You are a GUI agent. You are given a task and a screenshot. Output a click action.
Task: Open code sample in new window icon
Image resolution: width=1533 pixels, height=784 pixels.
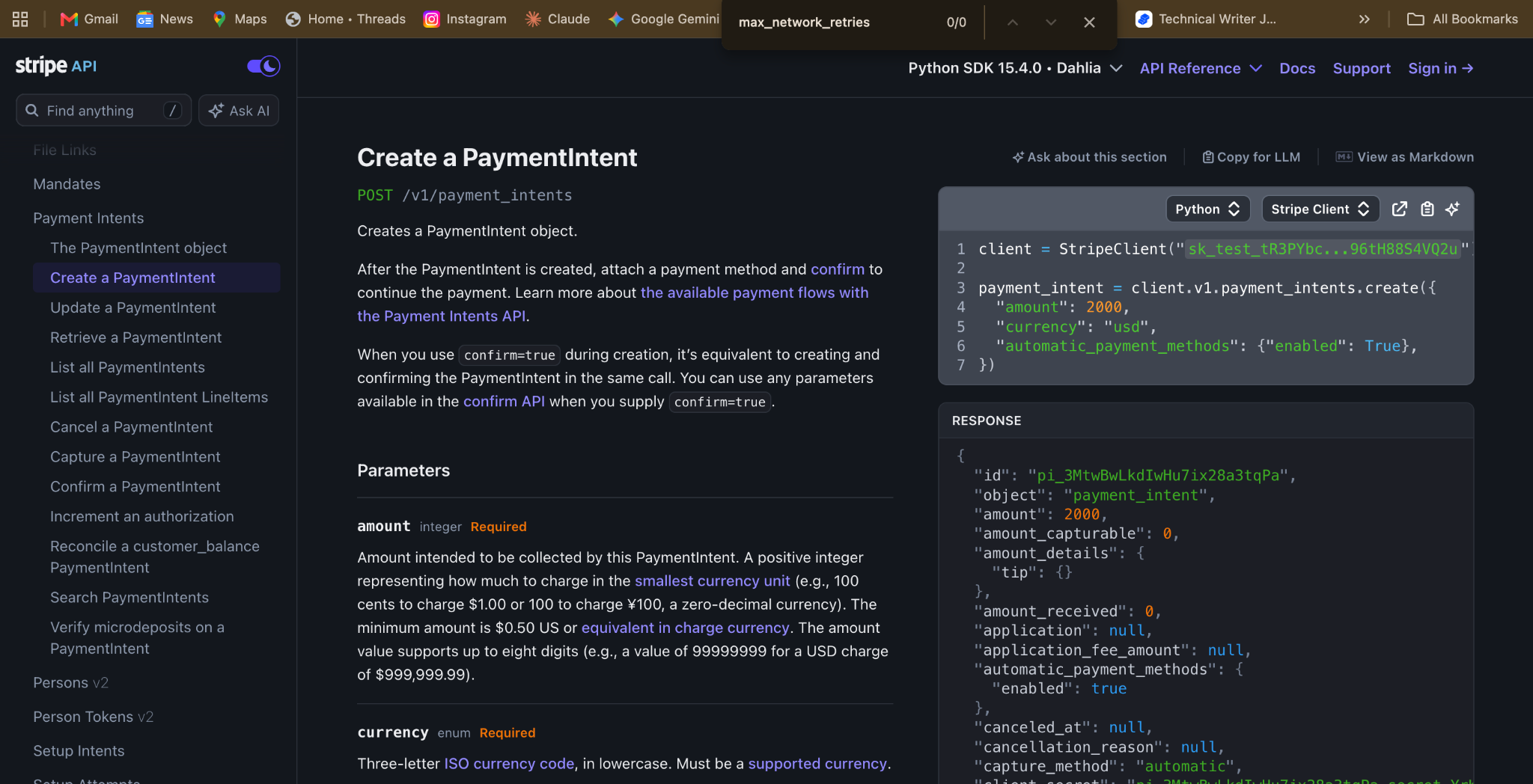click(x=1399, y=209)
